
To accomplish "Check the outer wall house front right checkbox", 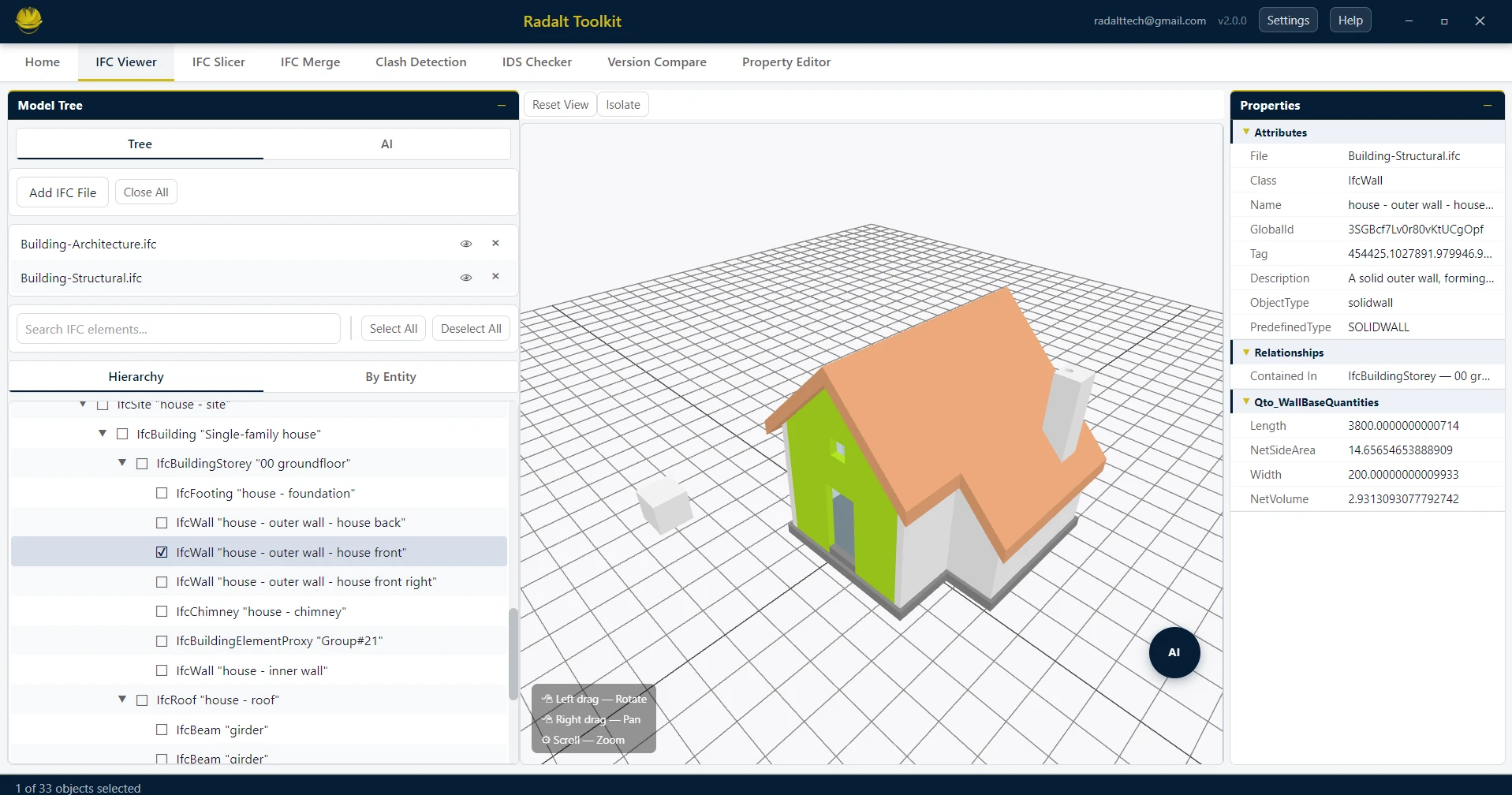I will click(162, 582).
